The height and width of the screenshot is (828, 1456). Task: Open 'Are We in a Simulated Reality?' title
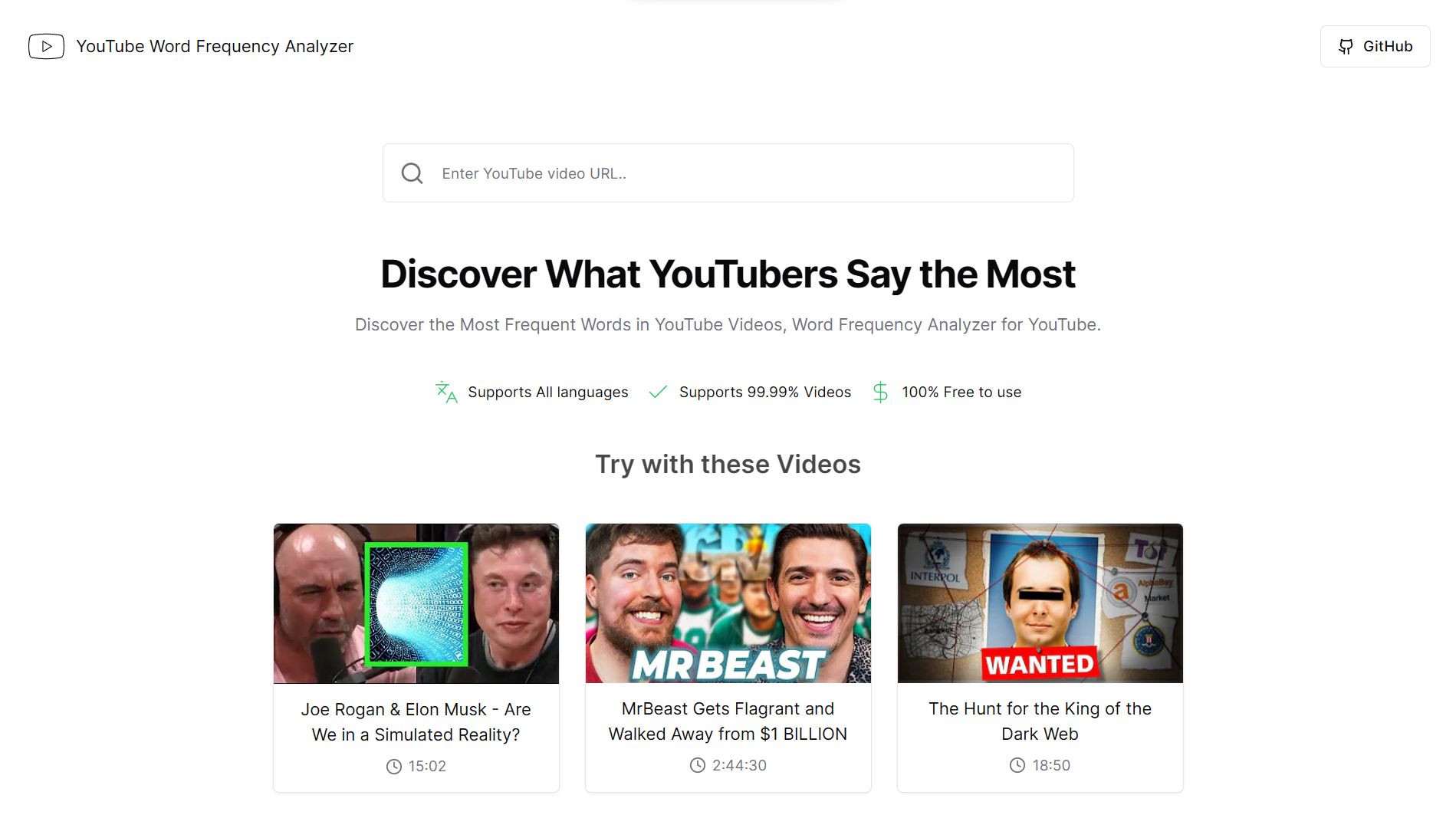click(x=416, y=722)
